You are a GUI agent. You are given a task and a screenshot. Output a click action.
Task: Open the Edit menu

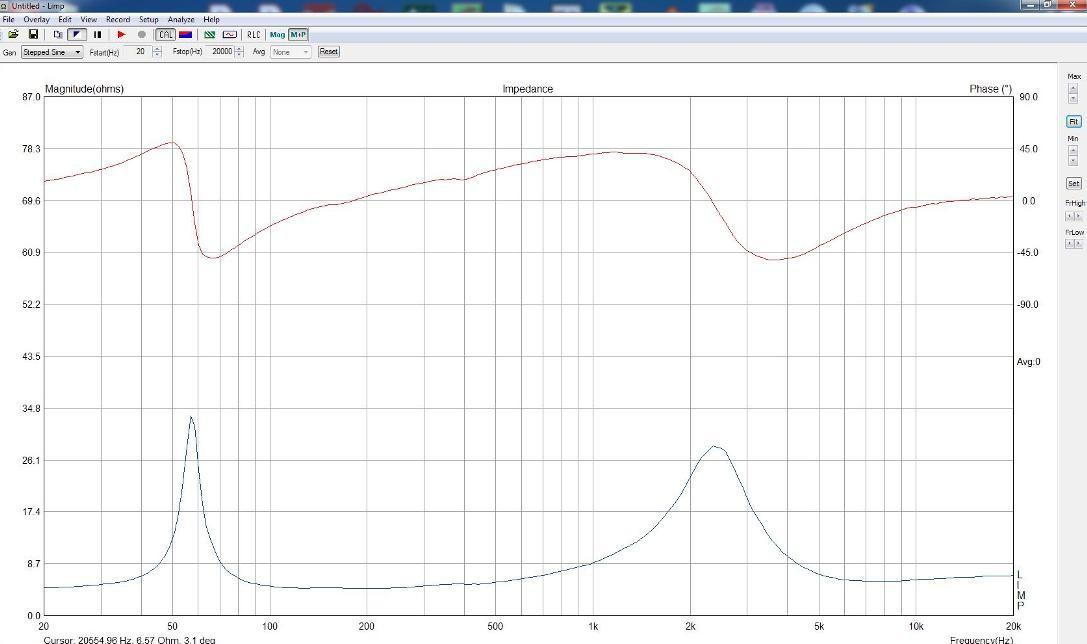click(x=64, y=19)
